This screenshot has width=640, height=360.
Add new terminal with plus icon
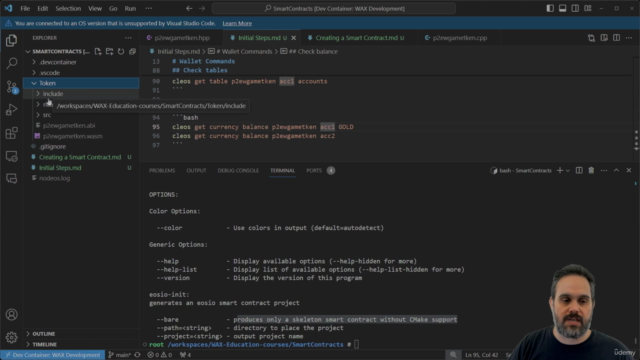coord(560,170)
